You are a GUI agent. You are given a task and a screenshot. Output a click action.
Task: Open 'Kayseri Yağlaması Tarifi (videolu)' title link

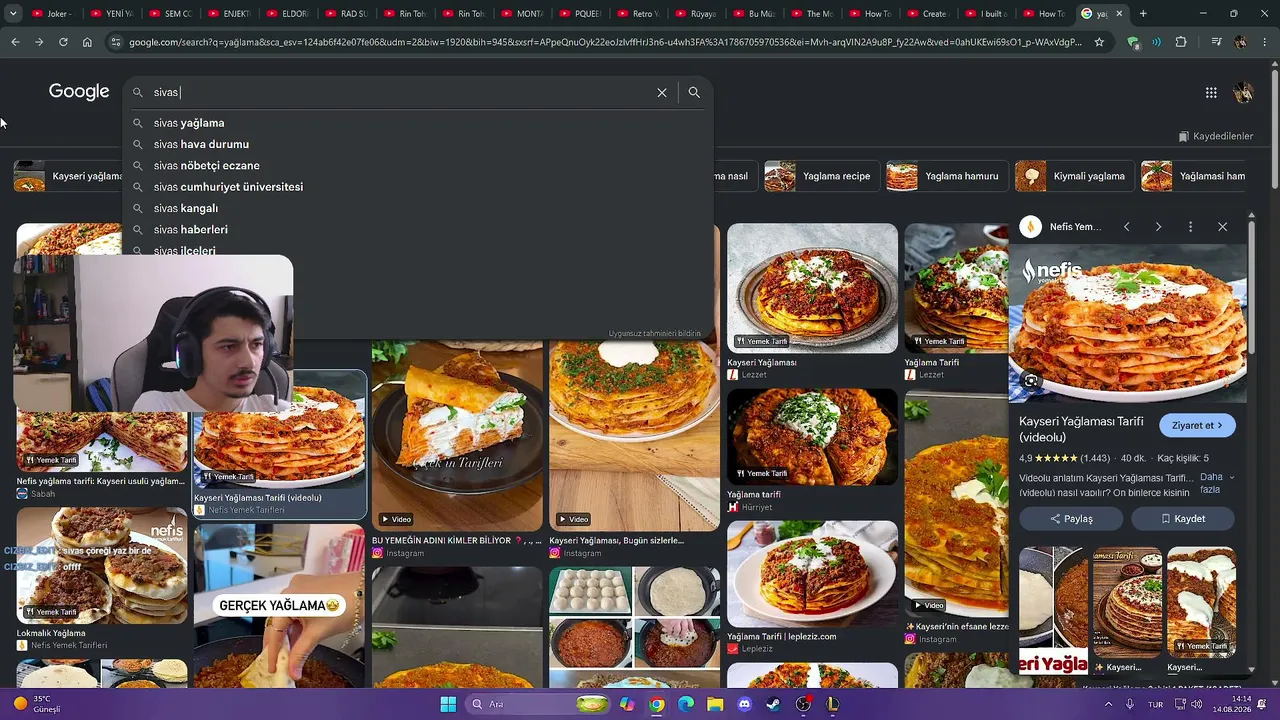click(x=1081, y=430)
